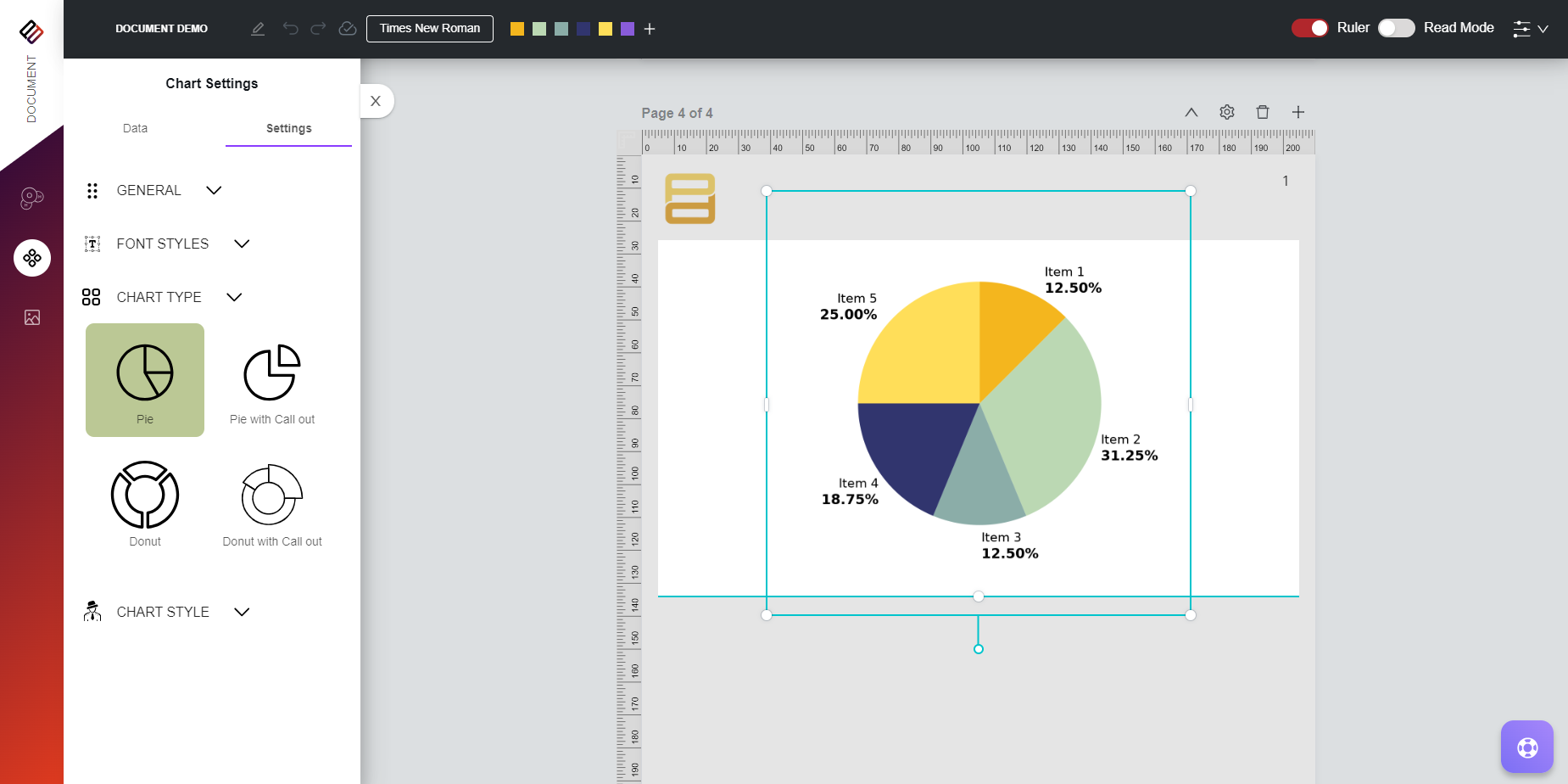Viewport: 1568px width, 784px height.
Task: Switch to the Data tab
Action: pos(135,128)
